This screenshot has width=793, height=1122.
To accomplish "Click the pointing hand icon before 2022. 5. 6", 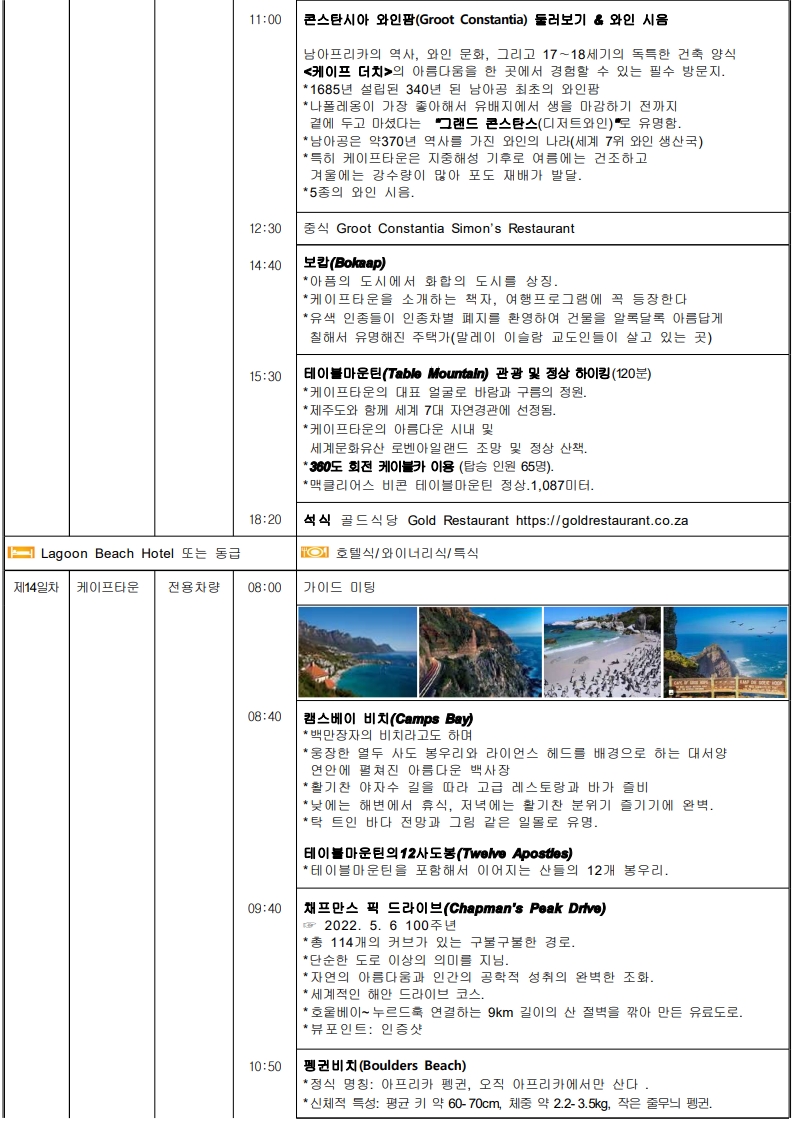I will coord(309,924).
